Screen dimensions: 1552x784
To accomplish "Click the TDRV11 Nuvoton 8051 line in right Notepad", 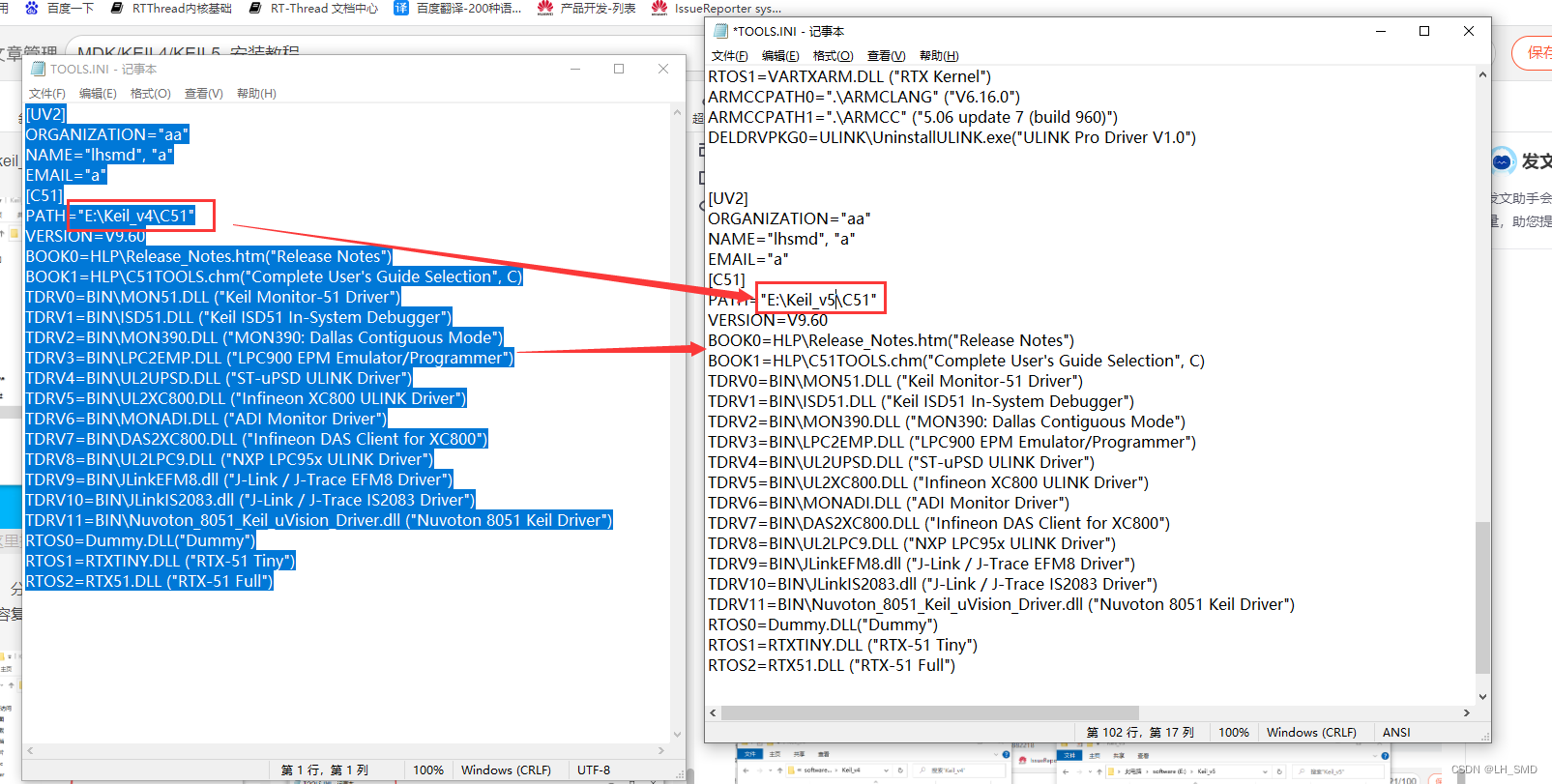I will click(x=1001, y=604).
